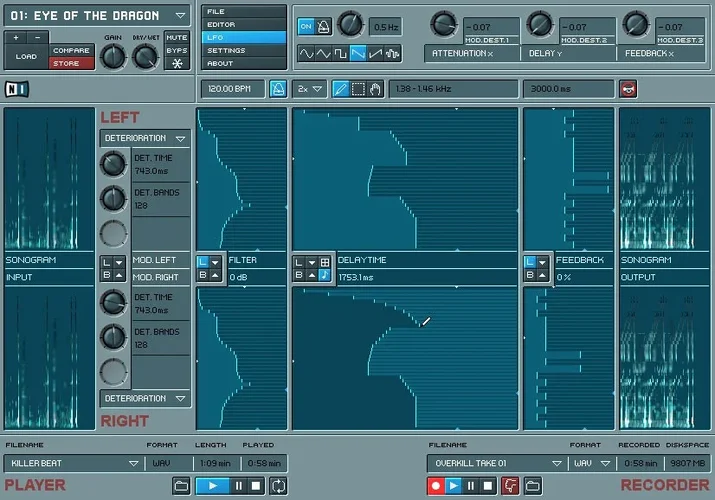Click the Feedback down arrow button
This screenshot has height=500, width=715.
[x=542, y=262]
